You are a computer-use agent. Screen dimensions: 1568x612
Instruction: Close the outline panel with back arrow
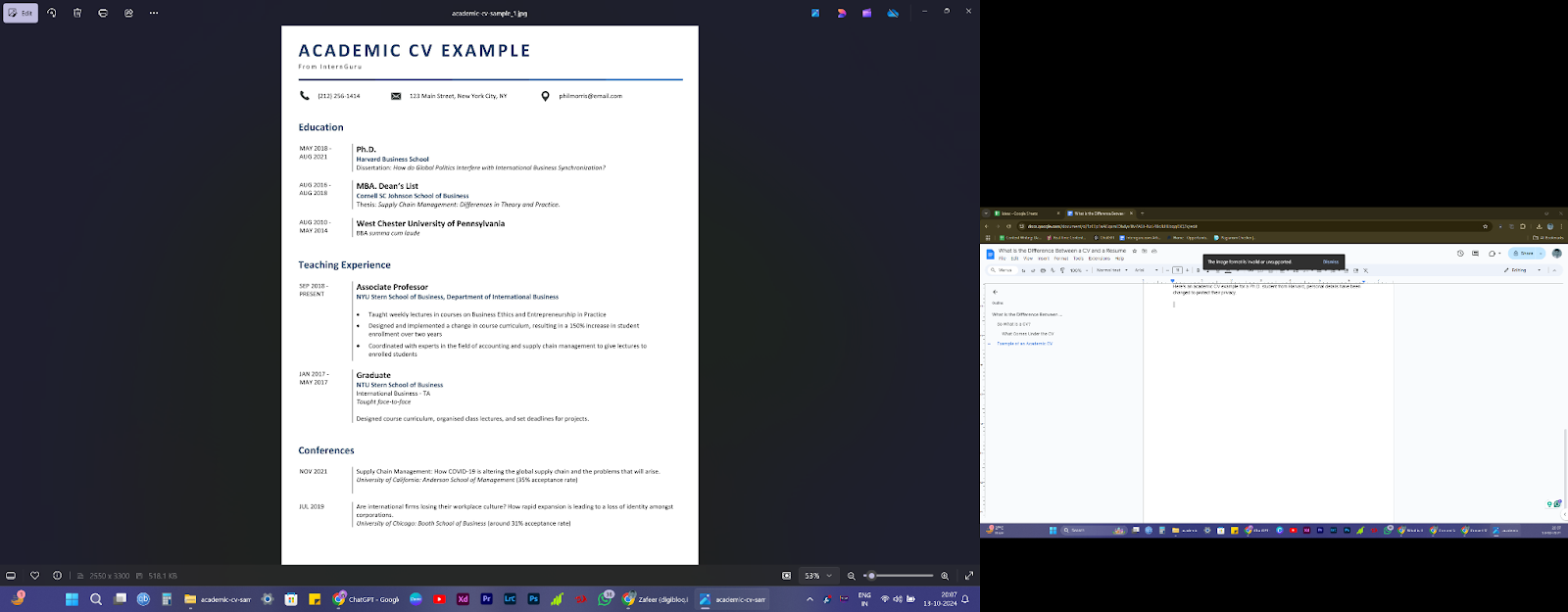coord(996,292)
